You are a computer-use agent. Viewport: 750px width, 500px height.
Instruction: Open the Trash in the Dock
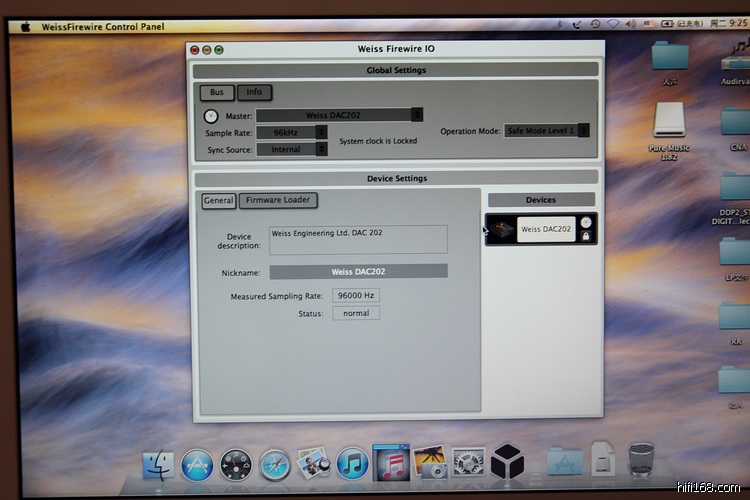[641, 461]
